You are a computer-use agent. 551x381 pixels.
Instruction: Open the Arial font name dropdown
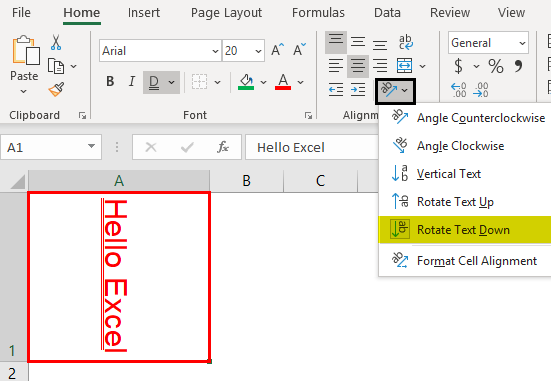click(x=215, y=51)
